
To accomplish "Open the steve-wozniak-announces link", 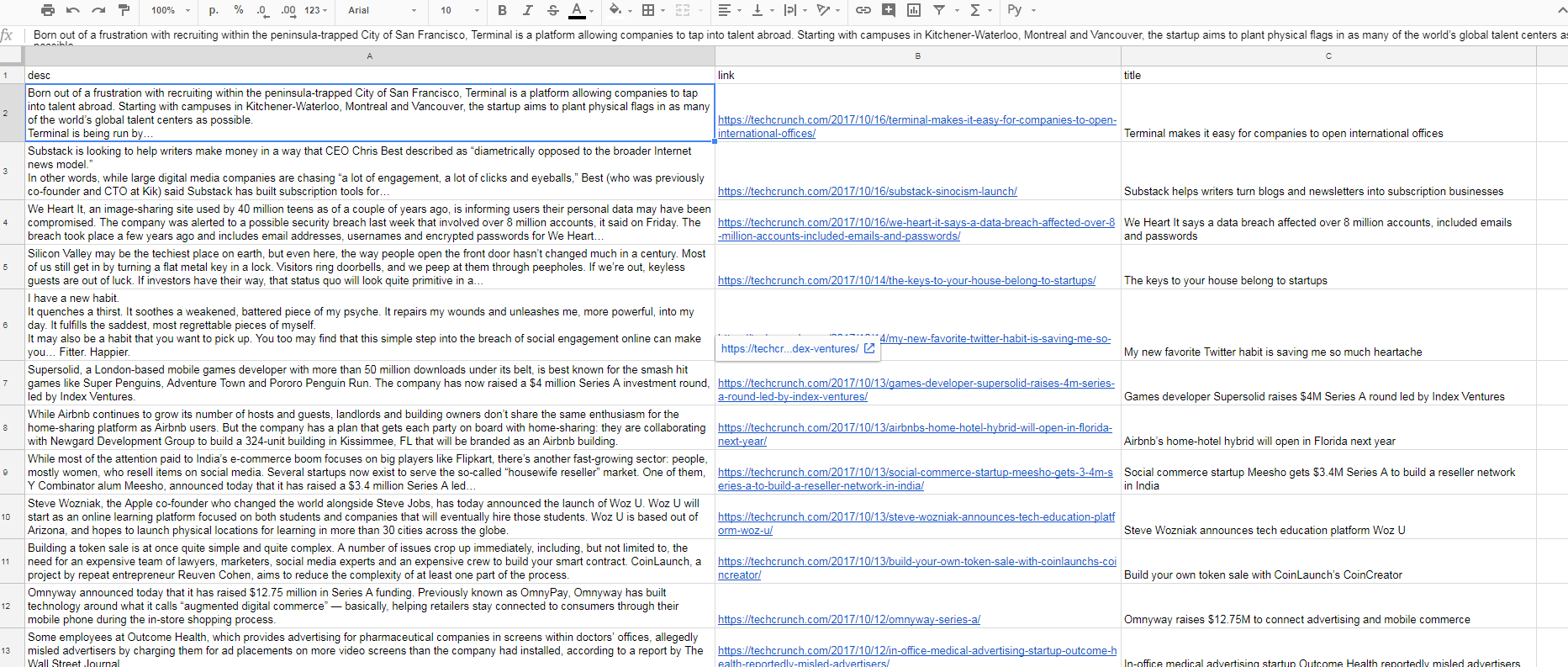I will point(916,523).
